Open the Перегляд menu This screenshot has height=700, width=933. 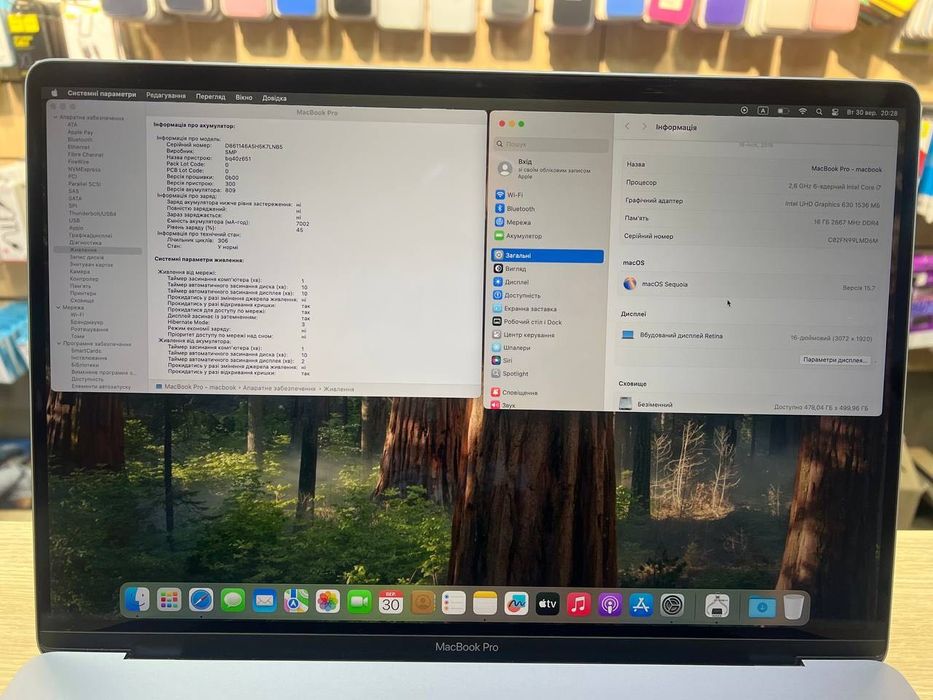click(211, 96)
